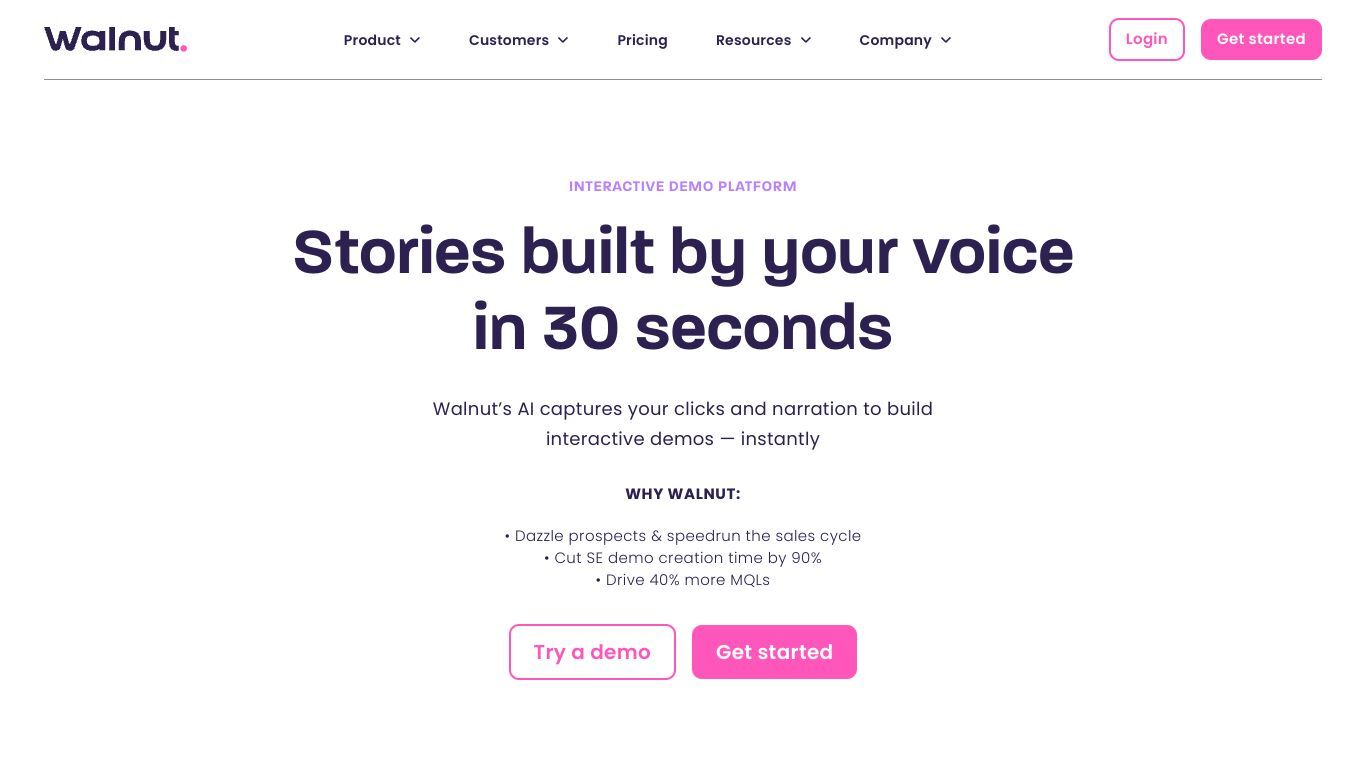Open the Customers menu label
Viewport: 1366px width, 768px height.
click(x=508, y=40)
